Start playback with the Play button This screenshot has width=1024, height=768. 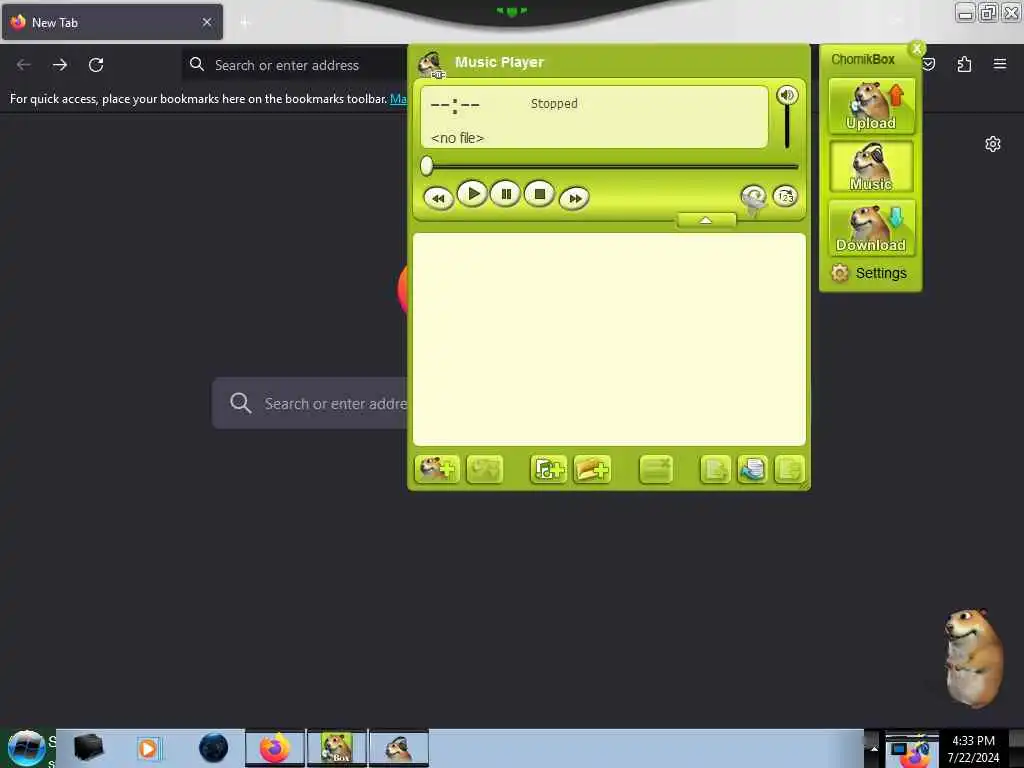tap(472, 193)
